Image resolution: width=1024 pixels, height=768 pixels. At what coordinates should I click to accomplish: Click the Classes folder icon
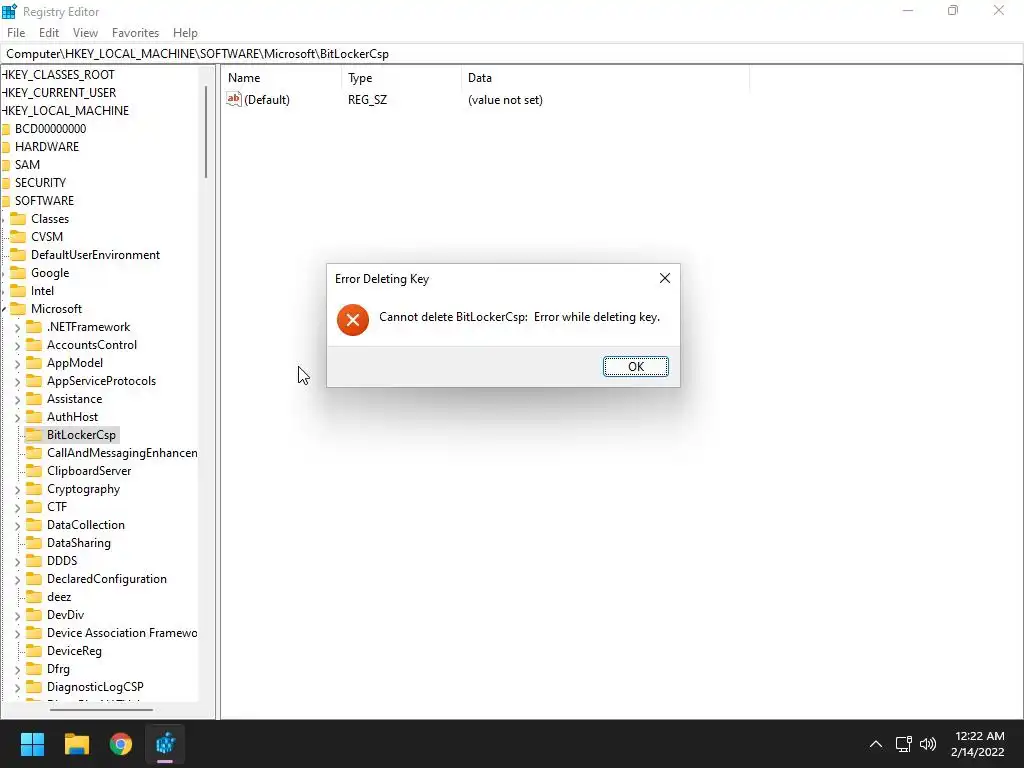(x=18, y=219)
